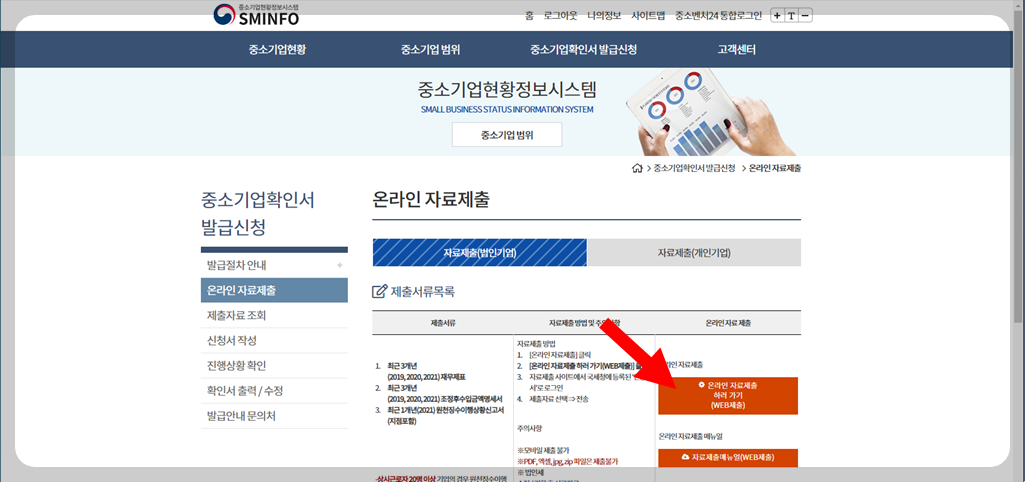The image size is (1025, 482).
Task: Open 중소기업확인서 발급신청 main menu
Action: tap(583, 50)
